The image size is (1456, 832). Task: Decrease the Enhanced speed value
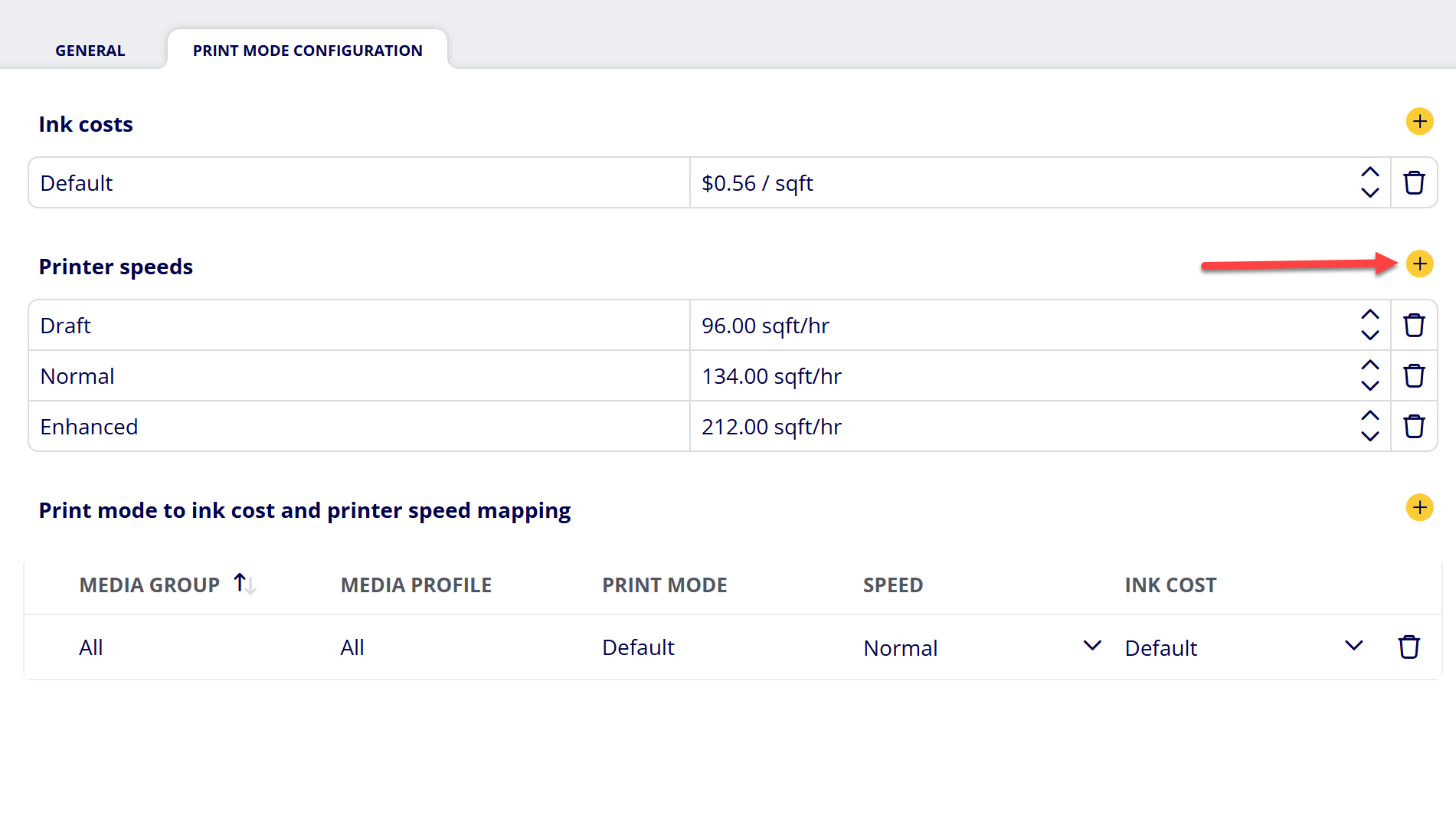click(1370, 437)
